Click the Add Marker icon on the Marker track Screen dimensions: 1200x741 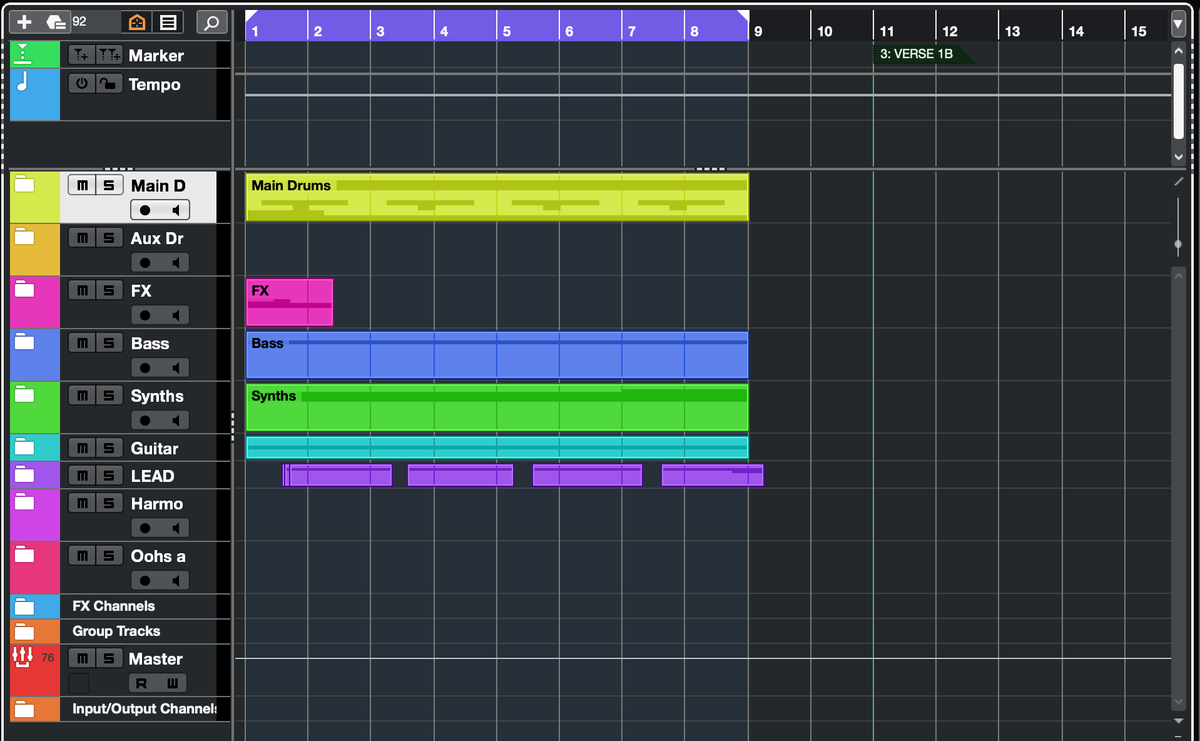pyautogui.click(x=82, y=55)
